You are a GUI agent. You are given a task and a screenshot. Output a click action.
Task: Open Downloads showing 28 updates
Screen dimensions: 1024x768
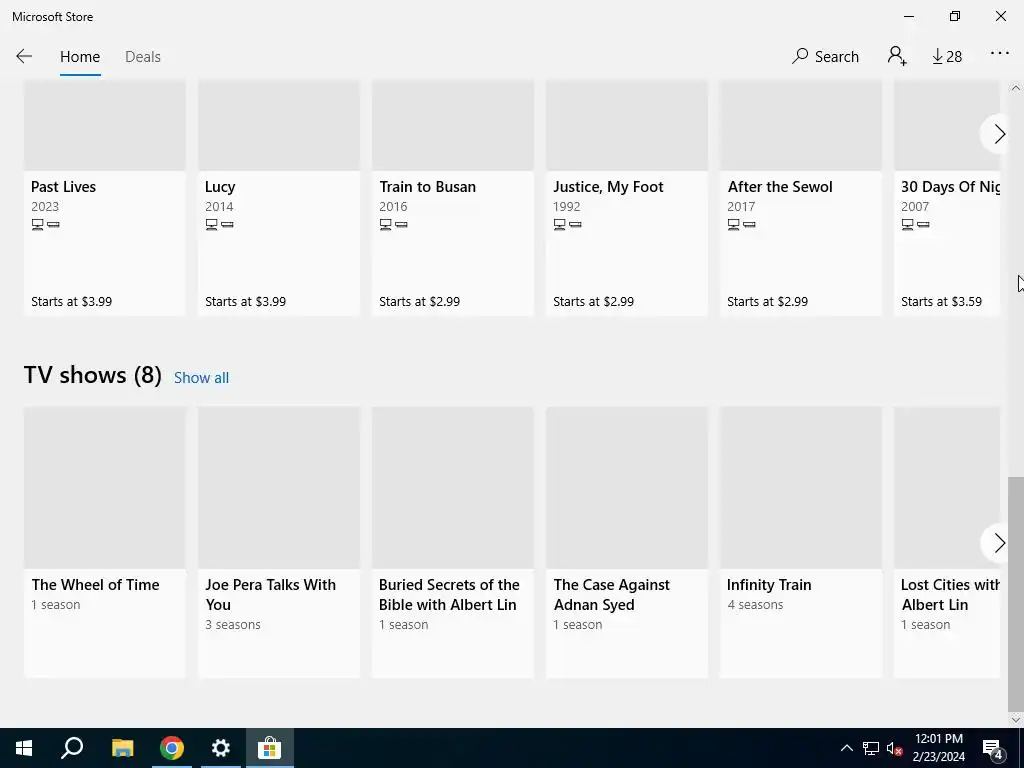(x=947, y=57)
